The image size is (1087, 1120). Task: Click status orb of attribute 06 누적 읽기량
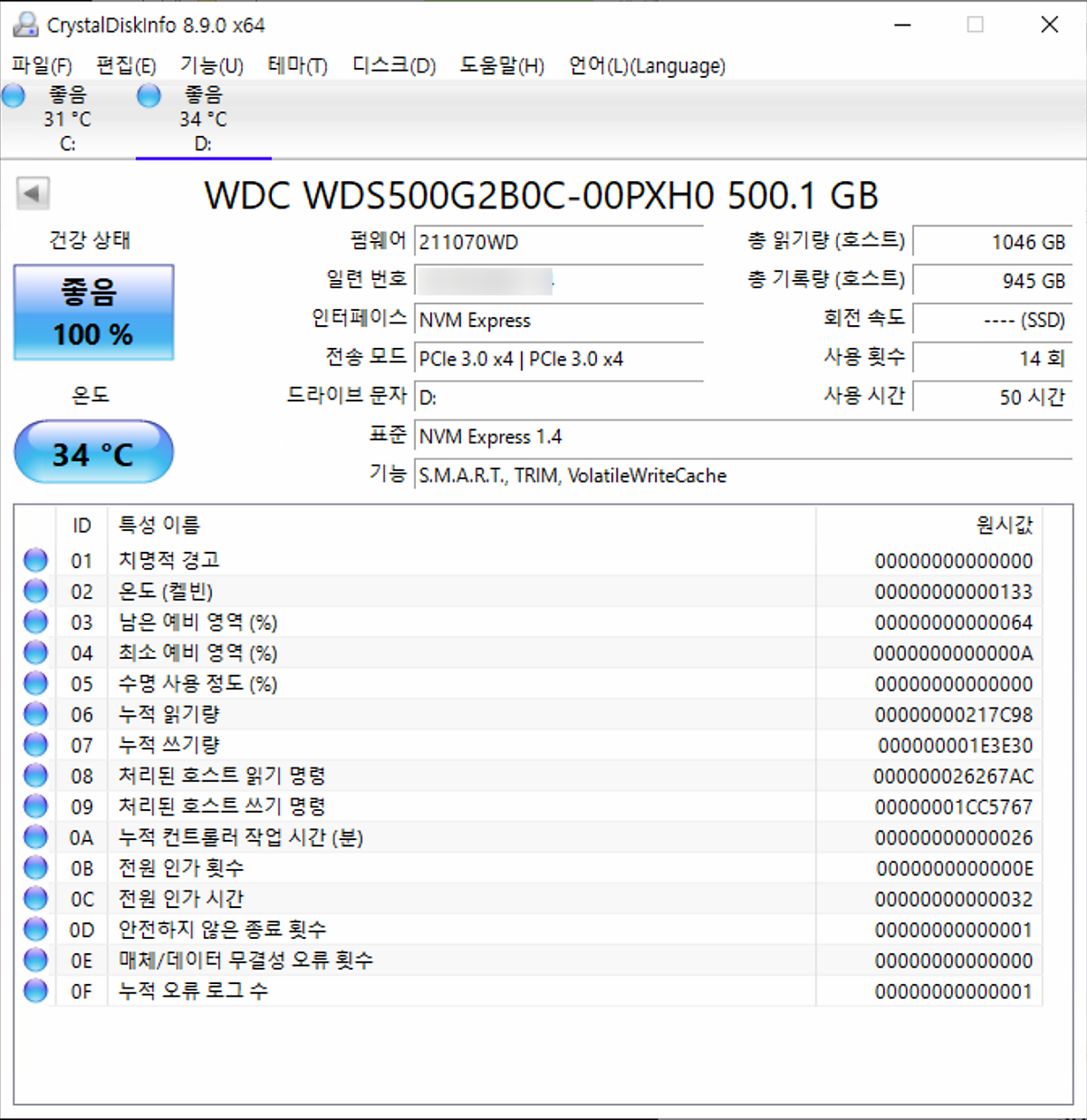35,714
